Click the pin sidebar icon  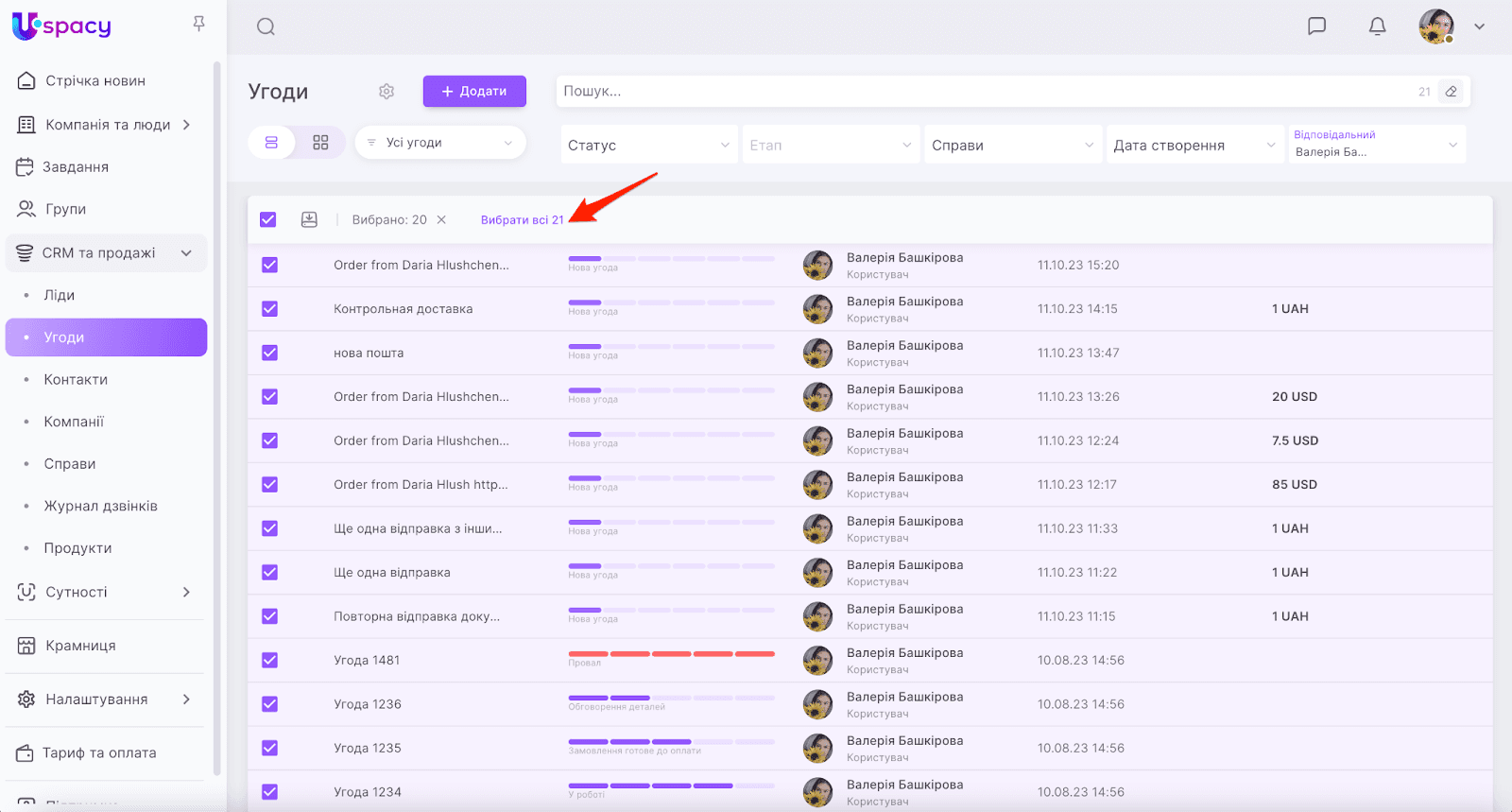coord(198,24)
